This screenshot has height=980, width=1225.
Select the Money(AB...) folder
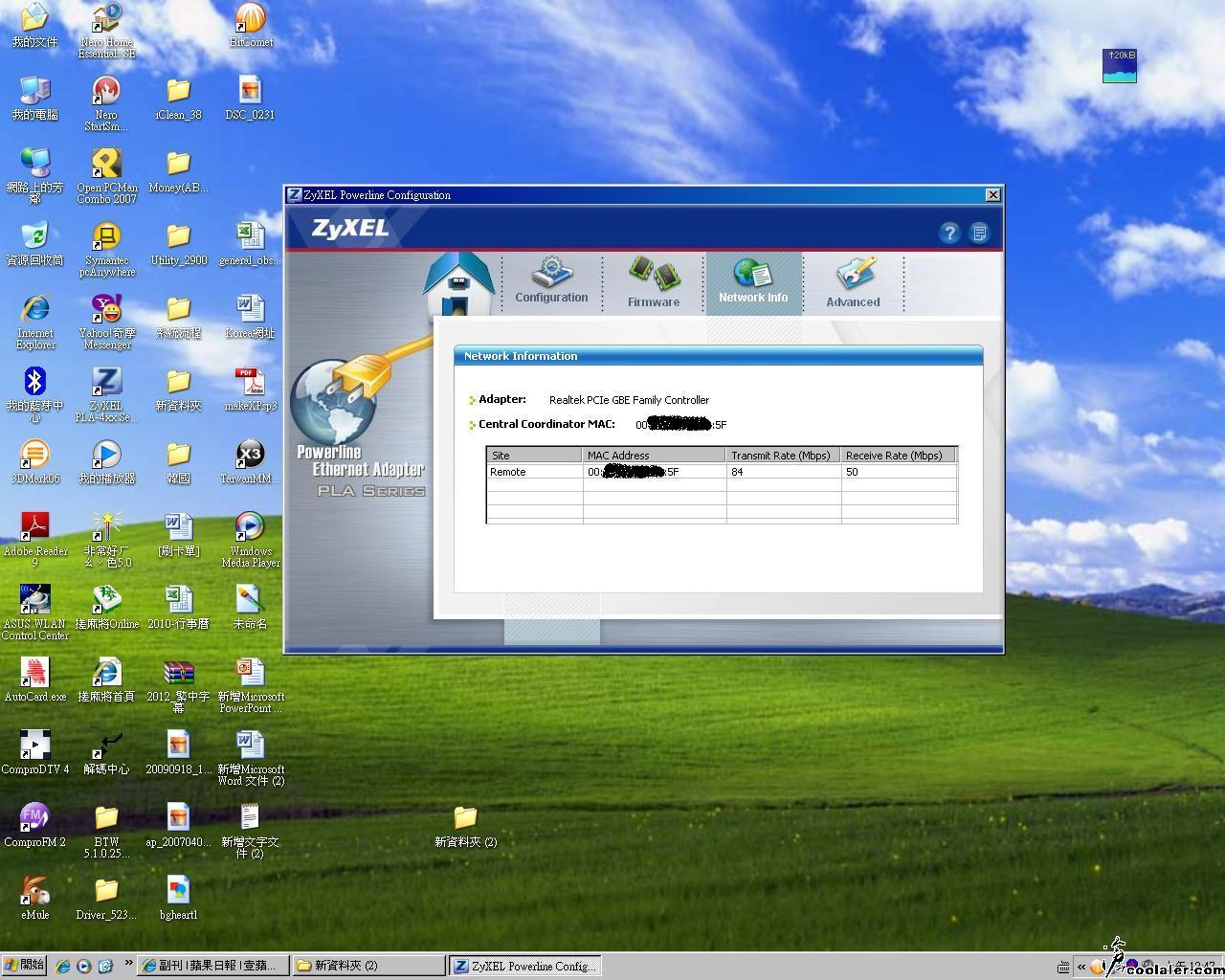click(x=178, y=171)
